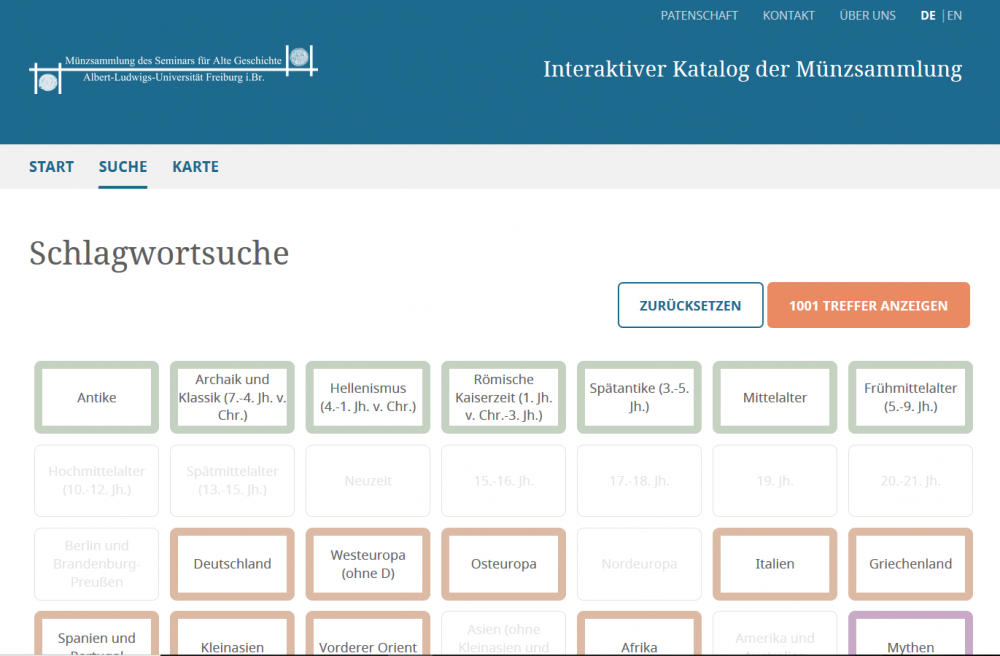Open the Kontakt page
Viewport: 1000px width, 656px height.
coord(788,15)
